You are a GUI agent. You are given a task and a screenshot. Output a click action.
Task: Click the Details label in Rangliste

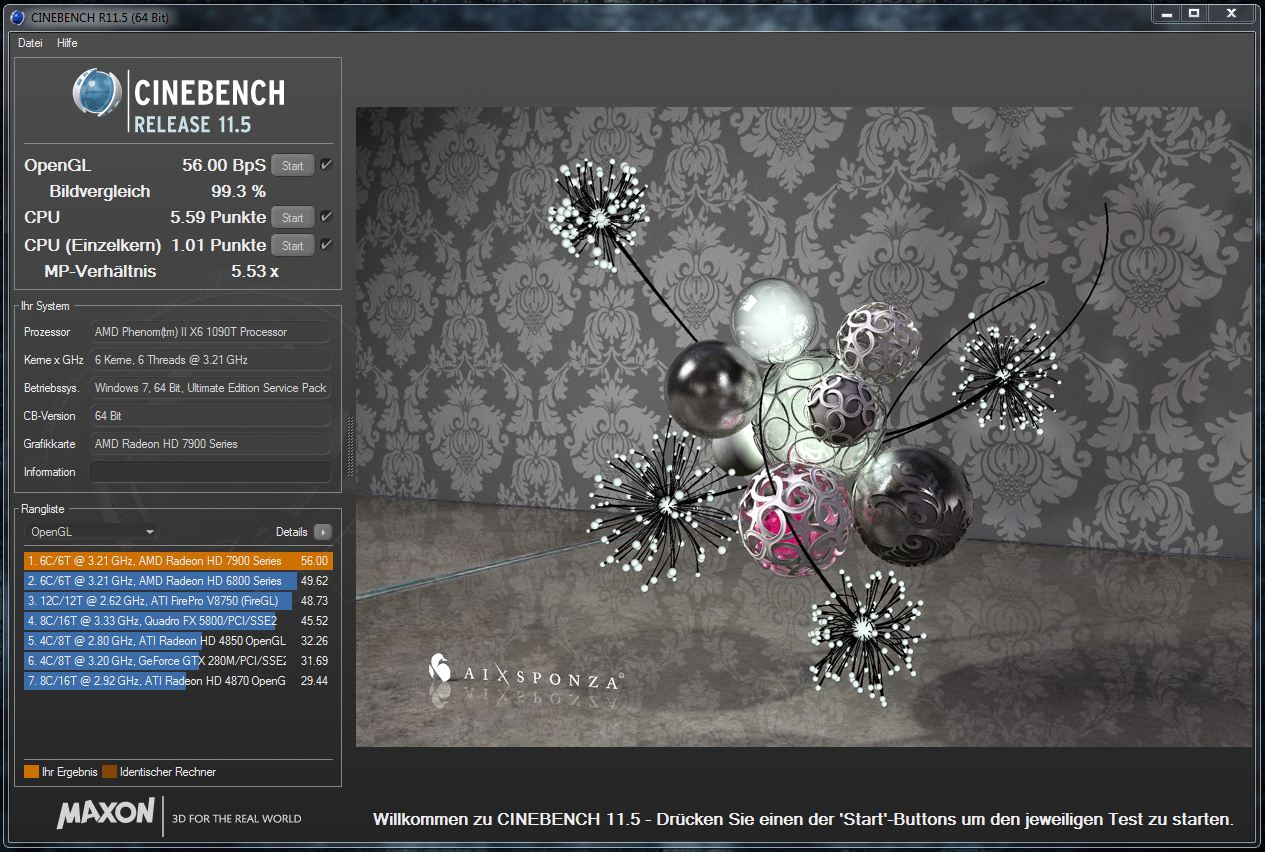tap(292, 532)
